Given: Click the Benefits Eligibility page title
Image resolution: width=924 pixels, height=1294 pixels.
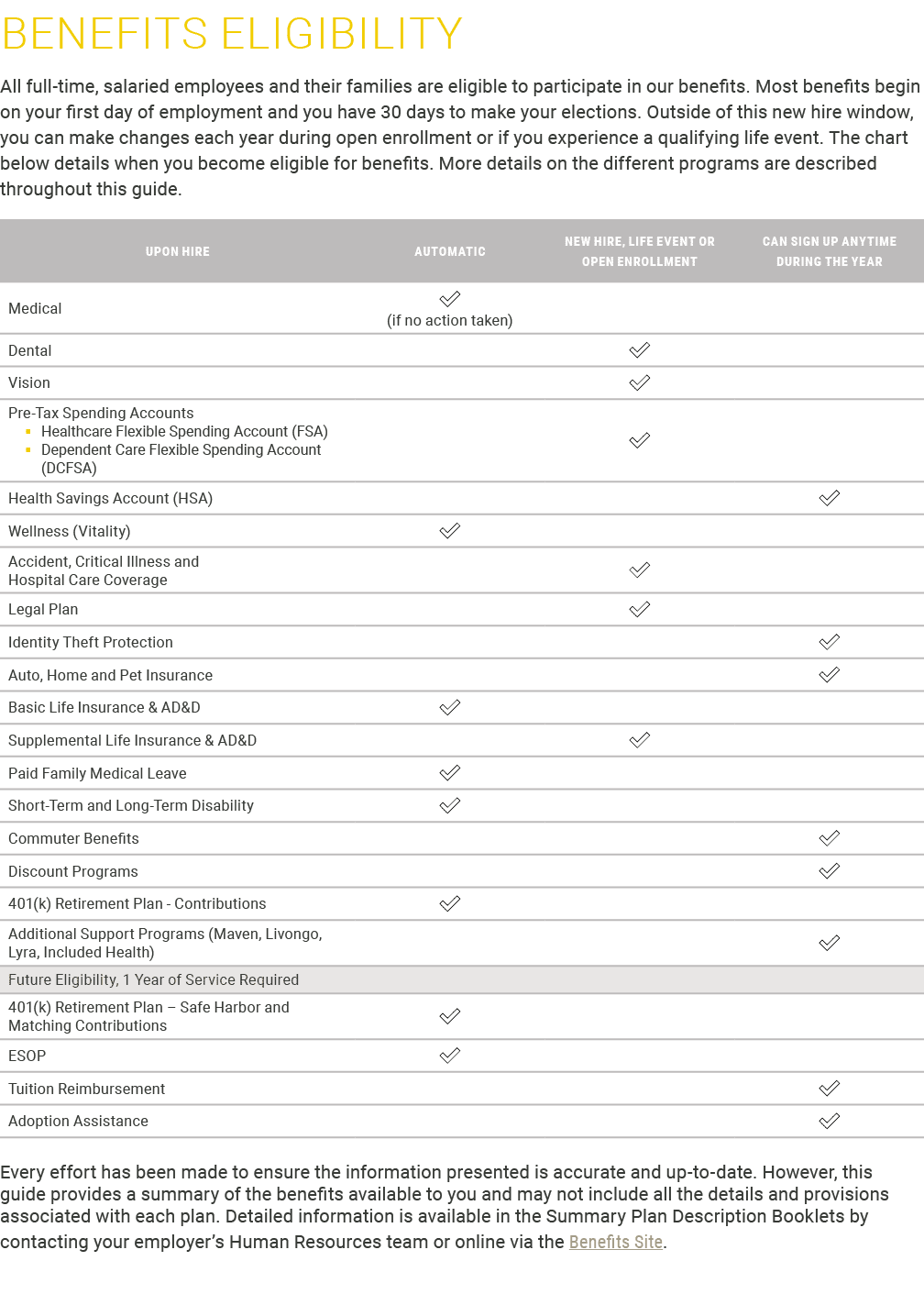Looking at the screenshot, I should [x=232, y=35].
